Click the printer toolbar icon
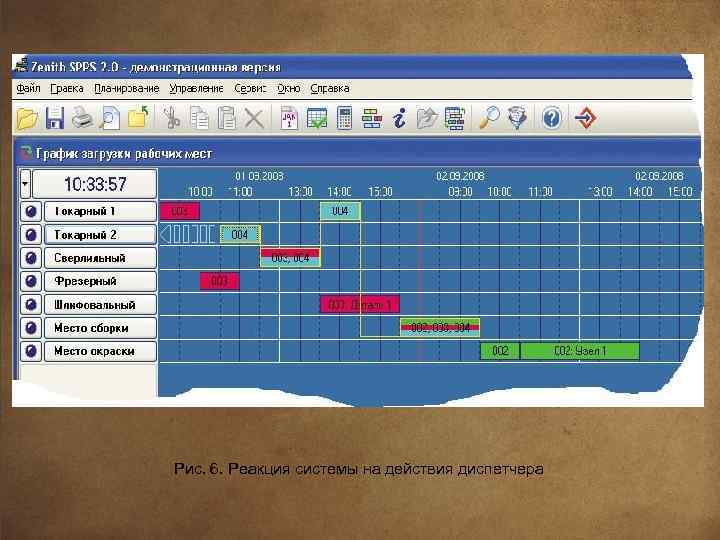The height and width of the screenshot is (540, 720). pos(82,118)
